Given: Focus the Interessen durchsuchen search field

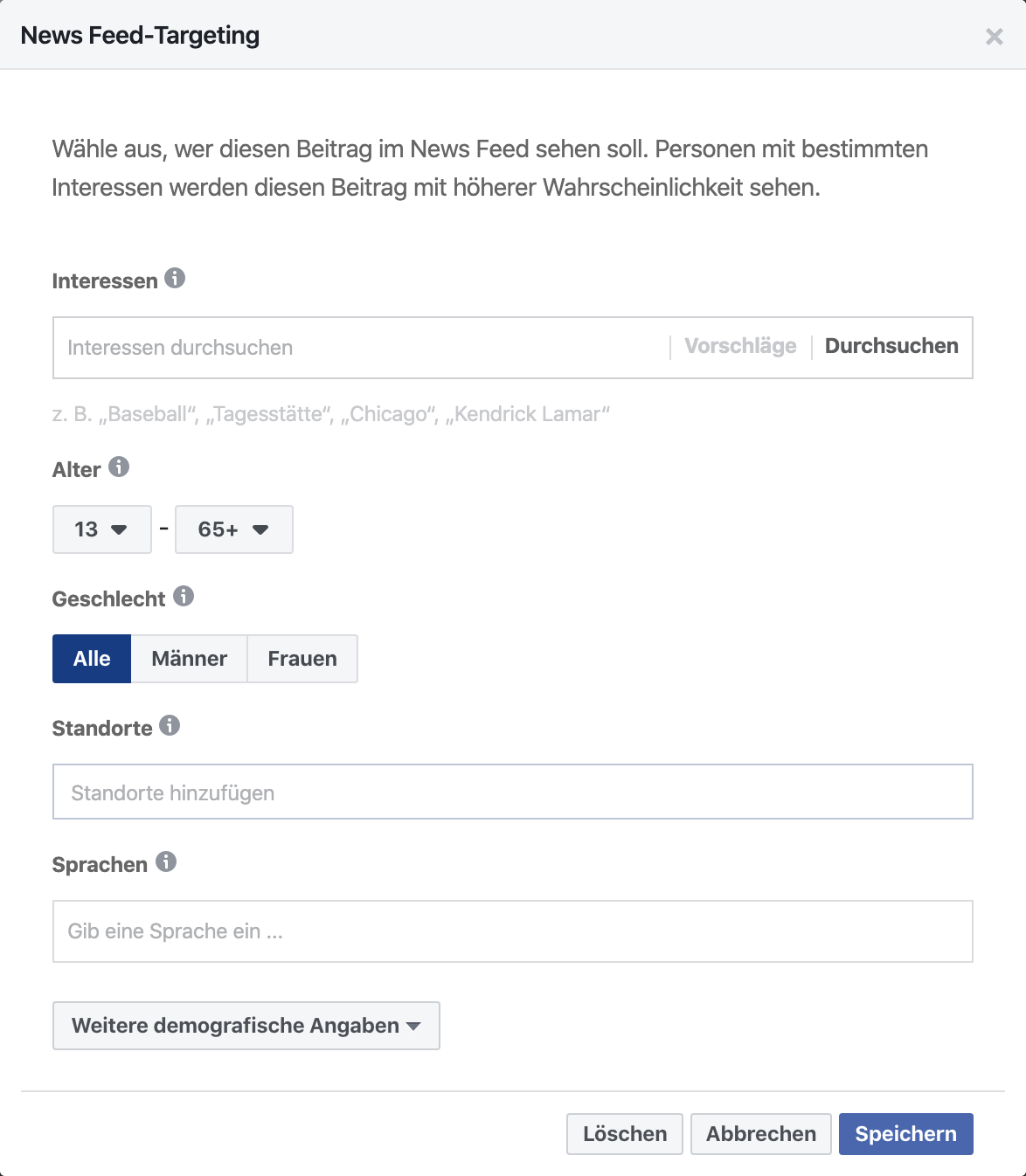Looking at the screenshot, I should click(362, 348).
